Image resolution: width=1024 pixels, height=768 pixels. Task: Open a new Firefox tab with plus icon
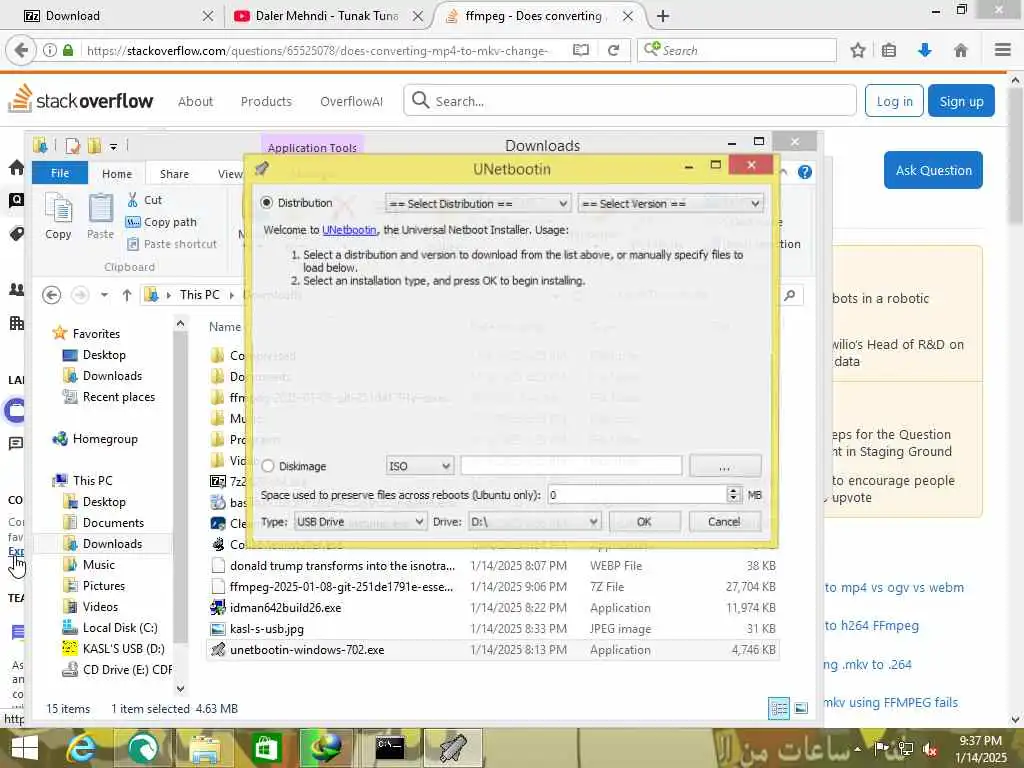coord(663,16)
